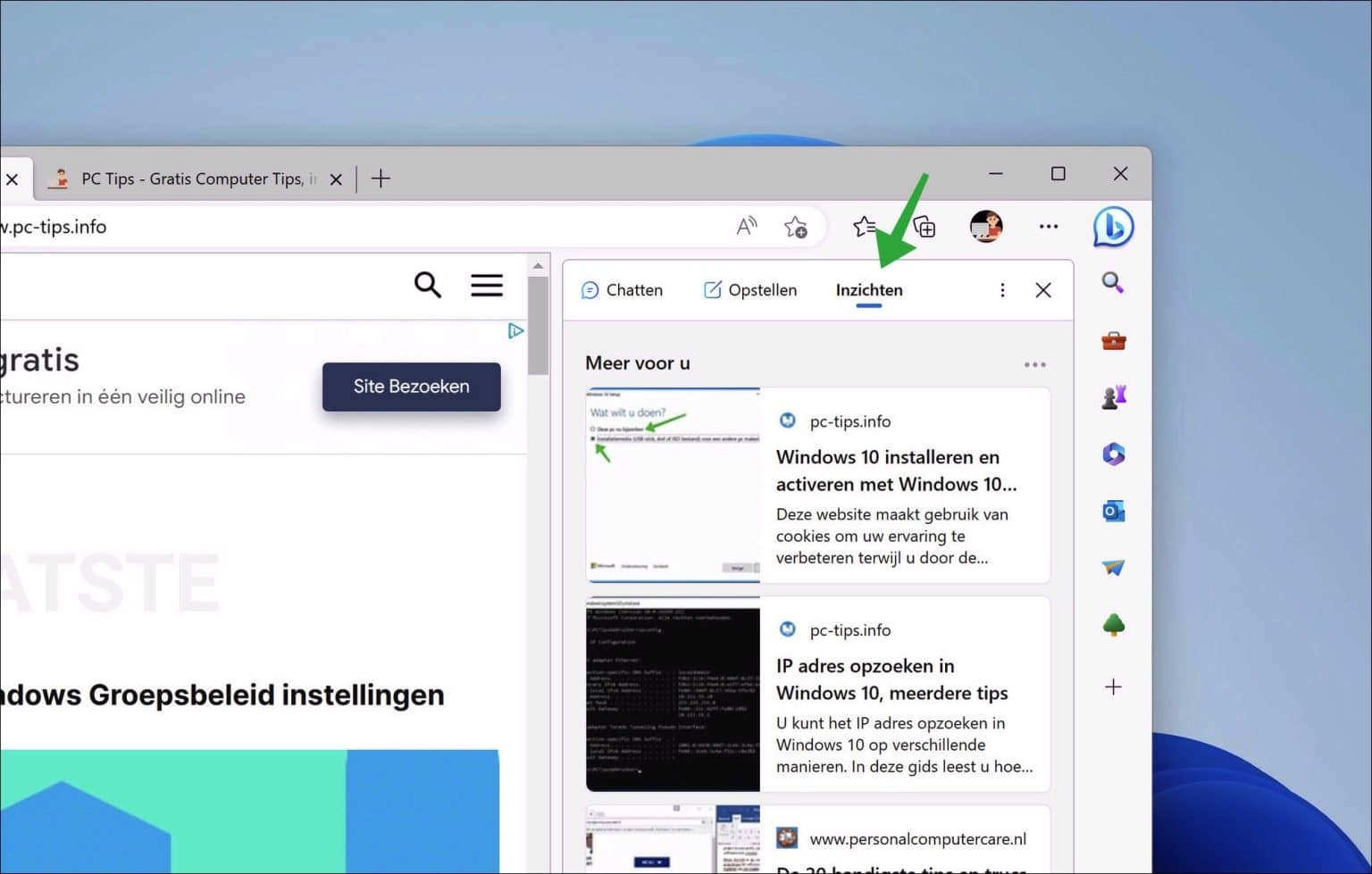Open the Collections icon

point(925,227)
